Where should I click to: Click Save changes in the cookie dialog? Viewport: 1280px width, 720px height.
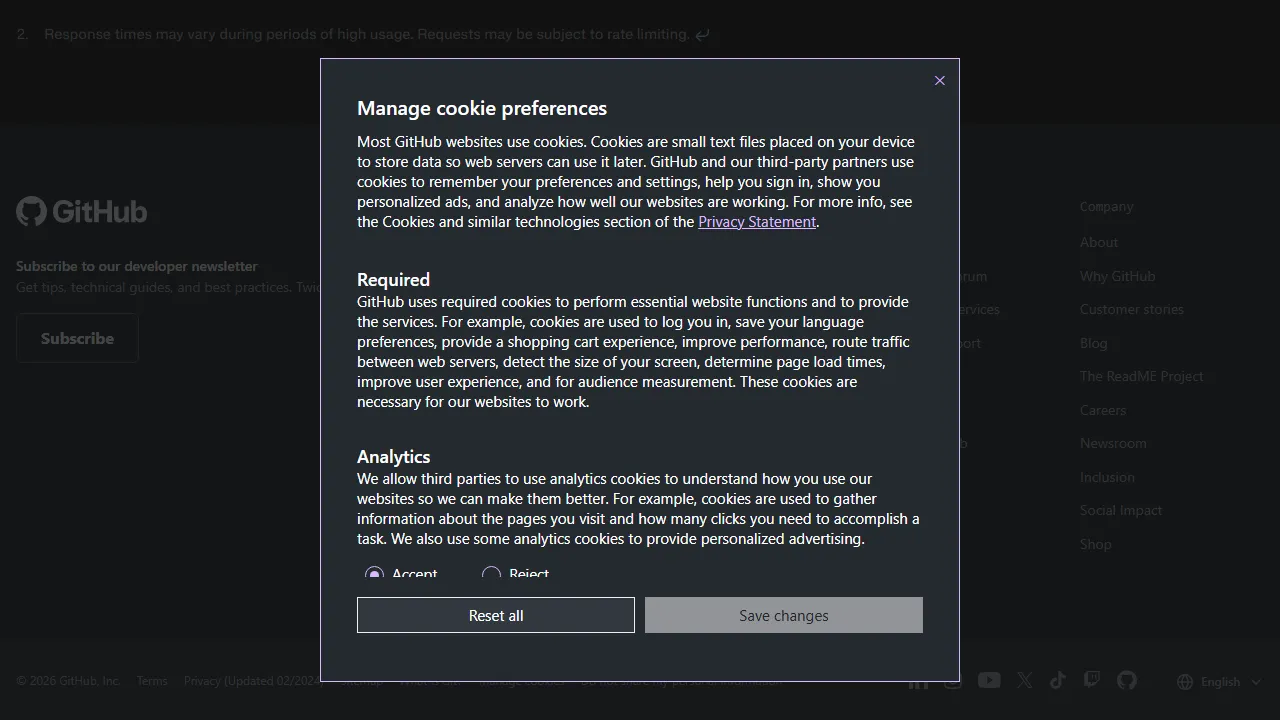point(783,615)
